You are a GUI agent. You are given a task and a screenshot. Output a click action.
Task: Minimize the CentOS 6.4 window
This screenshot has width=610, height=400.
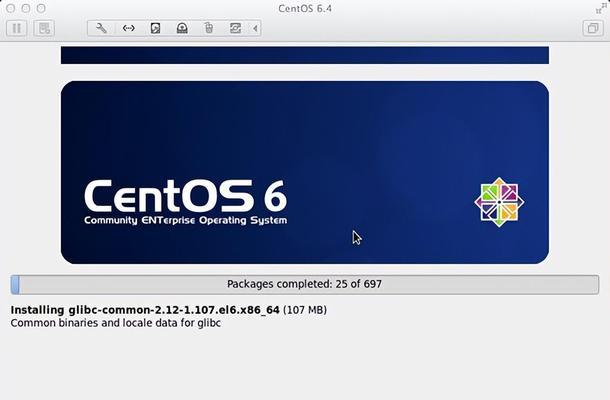point(26,8)
